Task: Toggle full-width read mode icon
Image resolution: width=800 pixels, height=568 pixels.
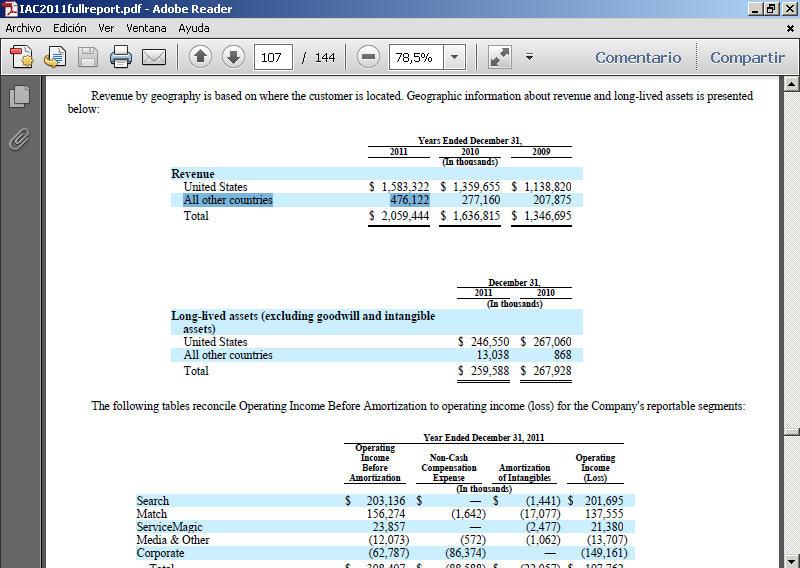Action: (499, 57)
